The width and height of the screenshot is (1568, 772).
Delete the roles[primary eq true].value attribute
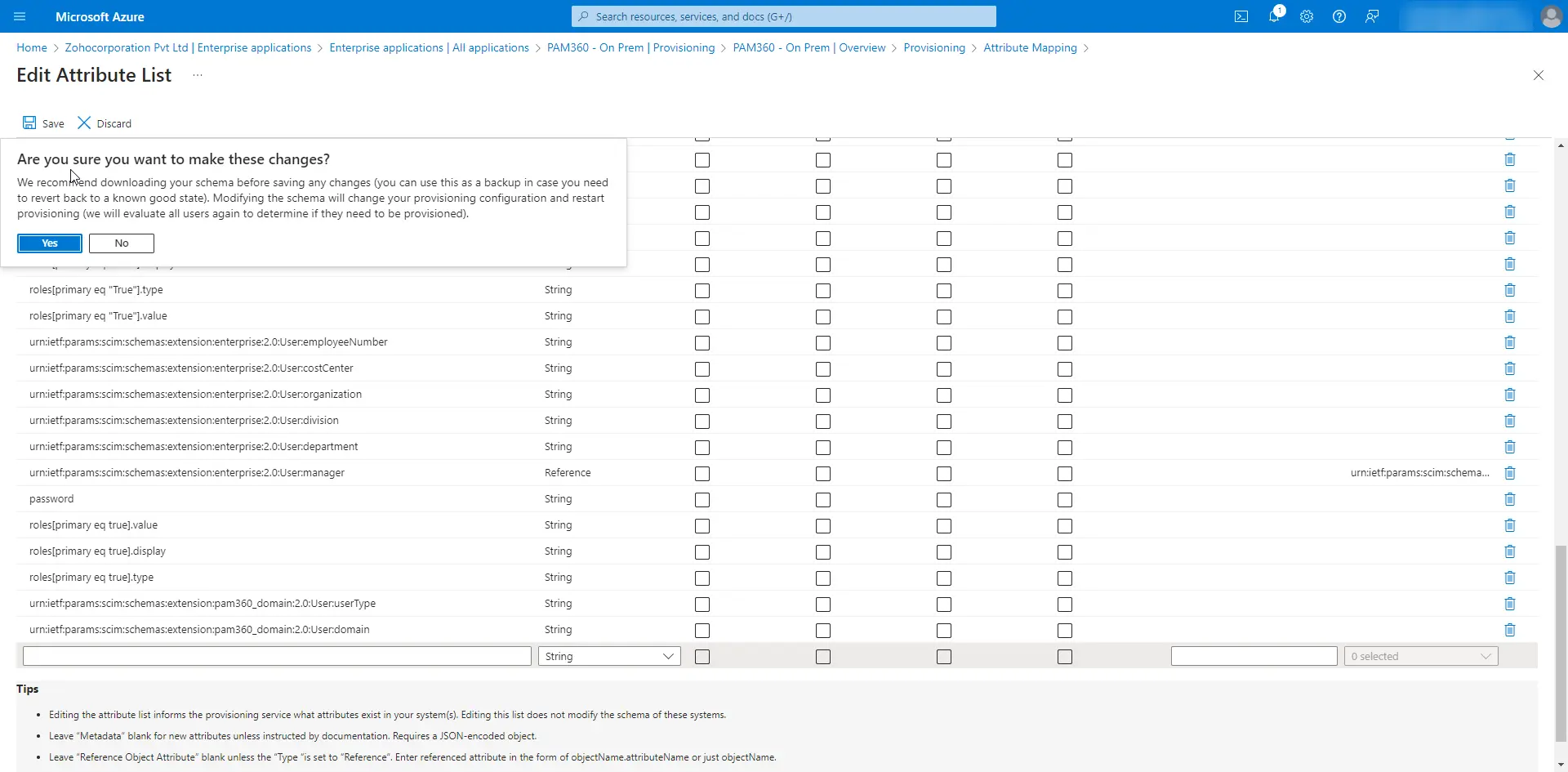pyautogui.click(x=1510, y=525)
